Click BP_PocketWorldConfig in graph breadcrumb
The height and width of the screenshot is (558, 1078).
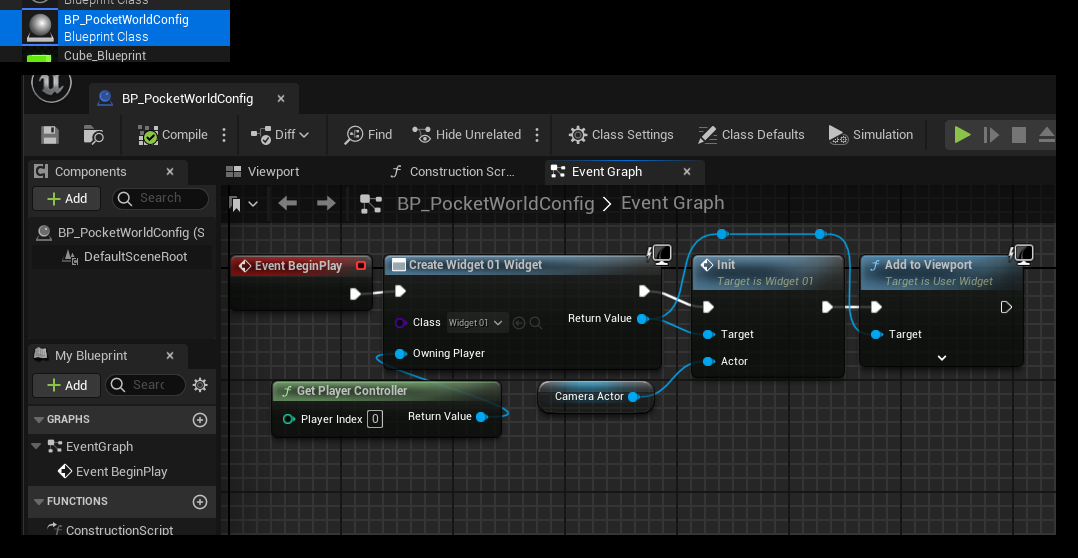(495, 203)
